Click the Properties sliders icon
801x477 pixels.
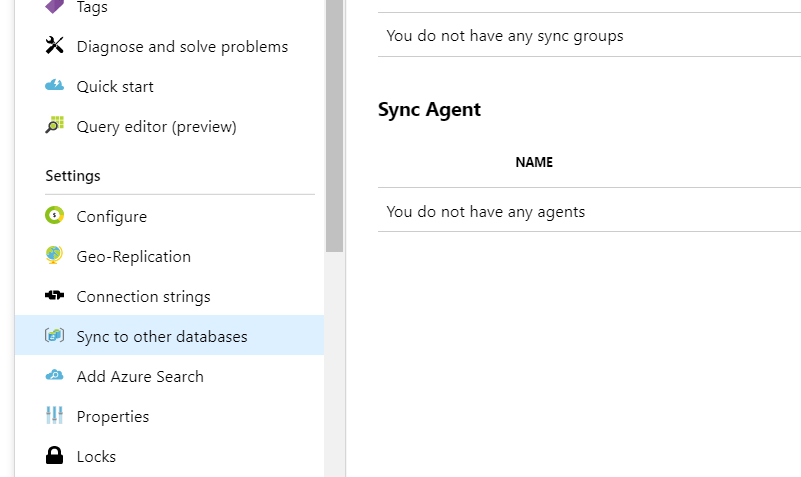coord(54,415)
